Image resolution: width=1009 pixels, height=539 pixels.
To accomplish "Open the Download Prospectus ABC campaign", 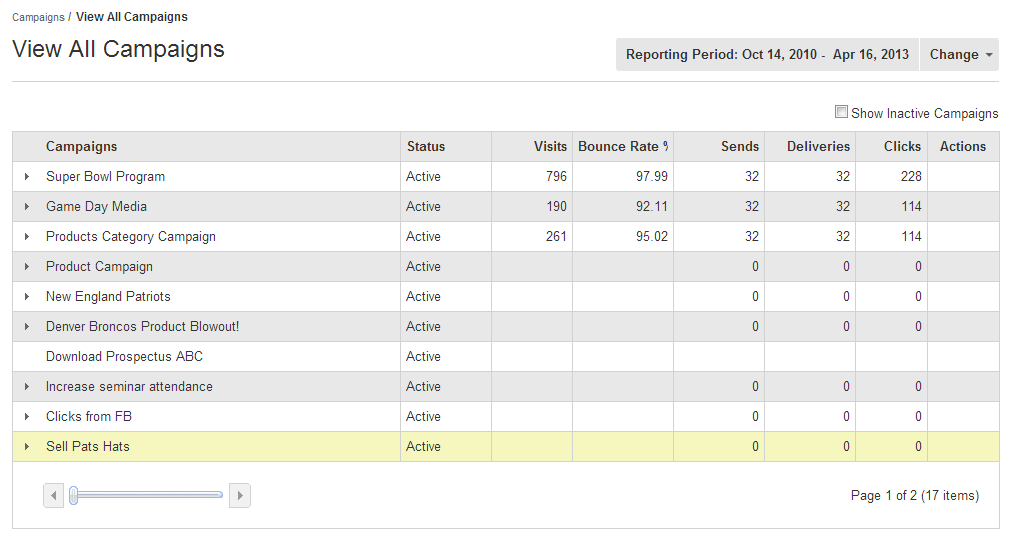I will click(124, 356).
